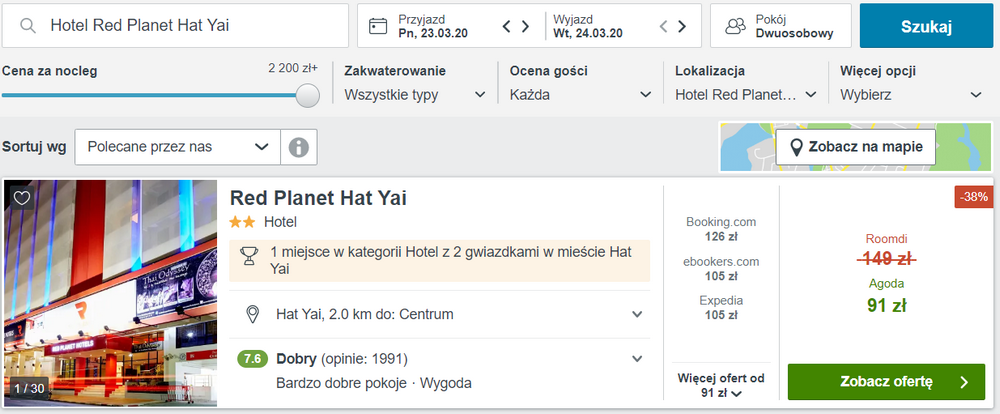1000x414 pixels.
Task: Click the price per night slider handle
Action: point(308,96)
